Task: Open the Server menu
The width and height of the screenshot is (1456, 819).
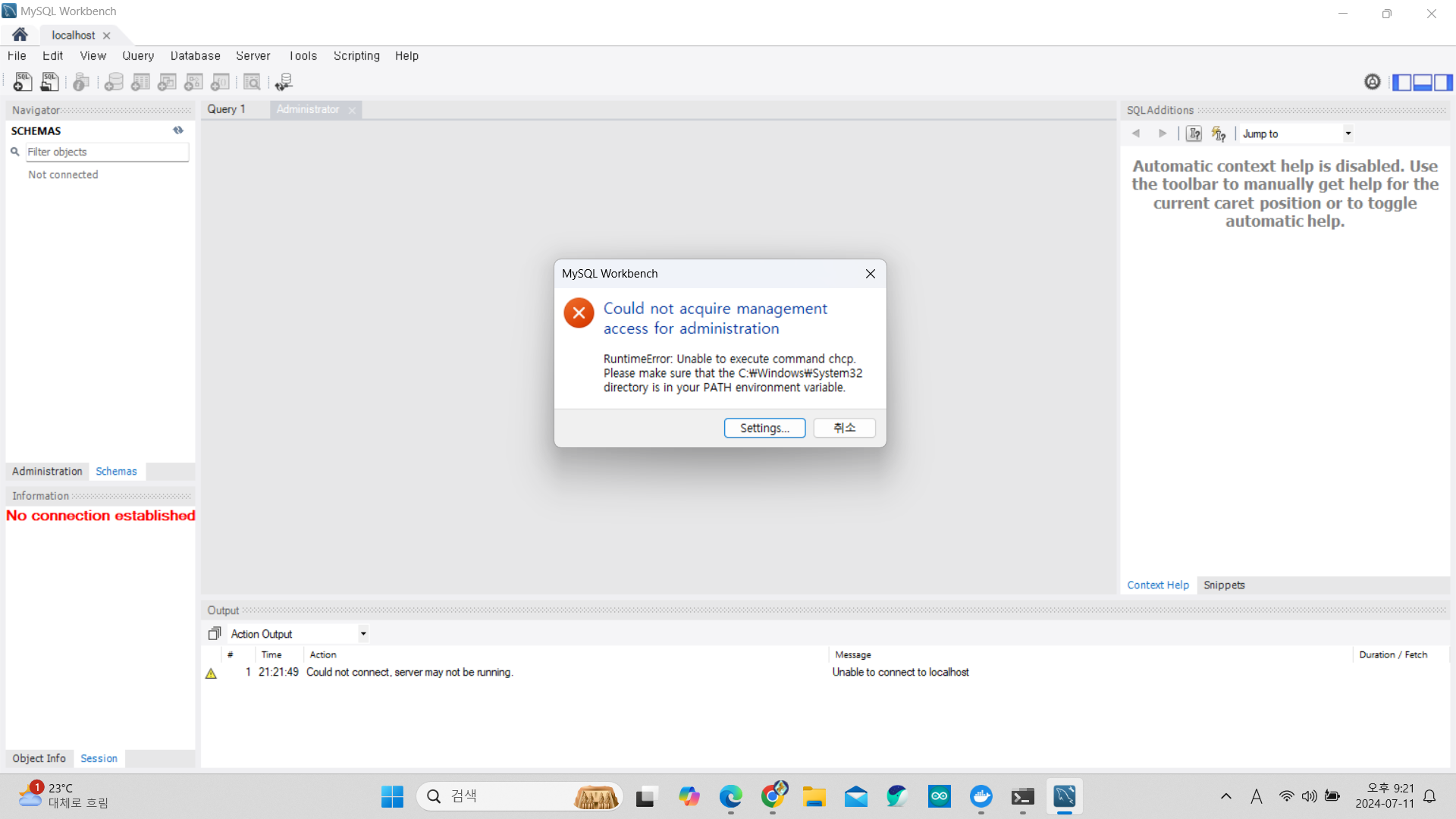Action: pos(253,56)
